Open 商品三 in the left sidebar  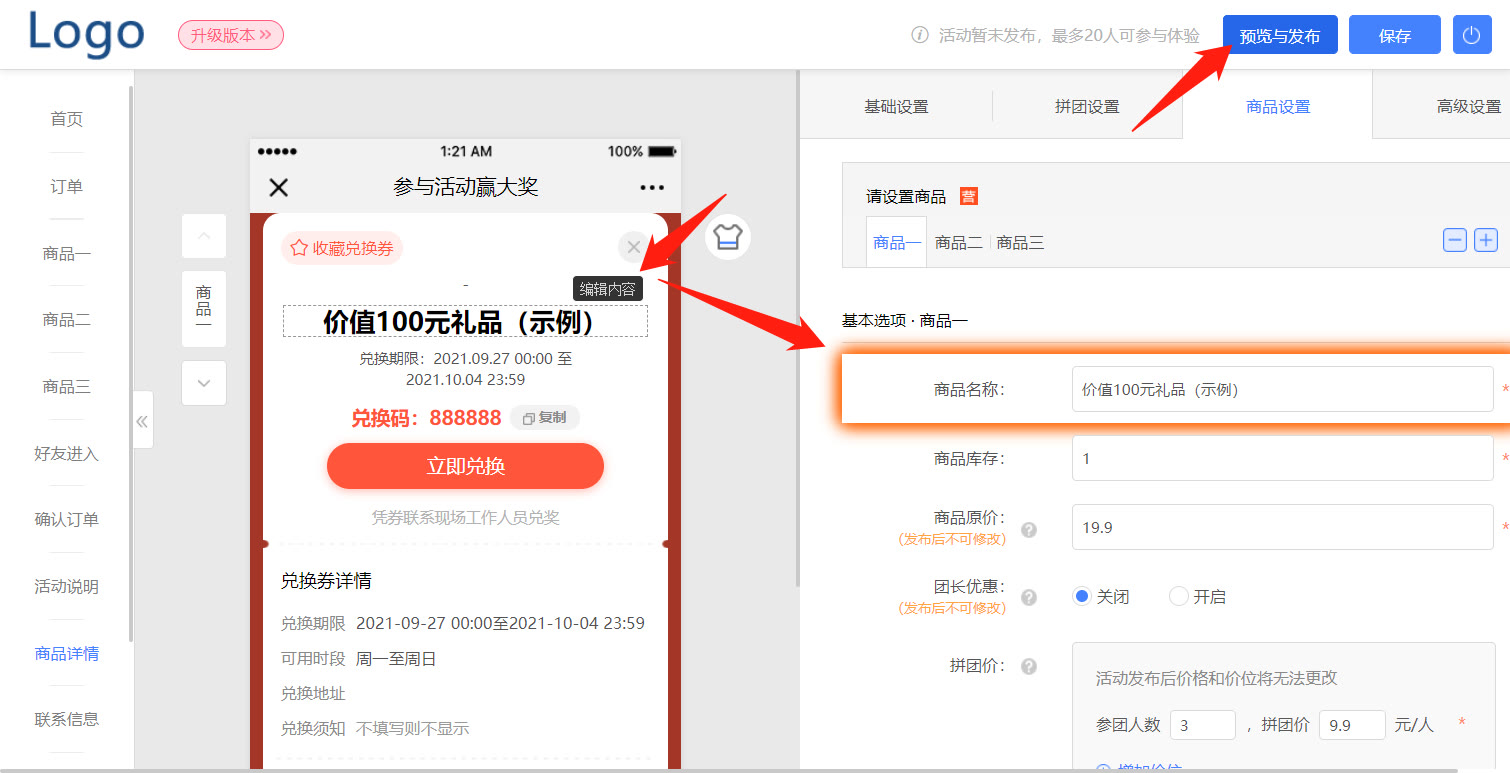point(66,386)
